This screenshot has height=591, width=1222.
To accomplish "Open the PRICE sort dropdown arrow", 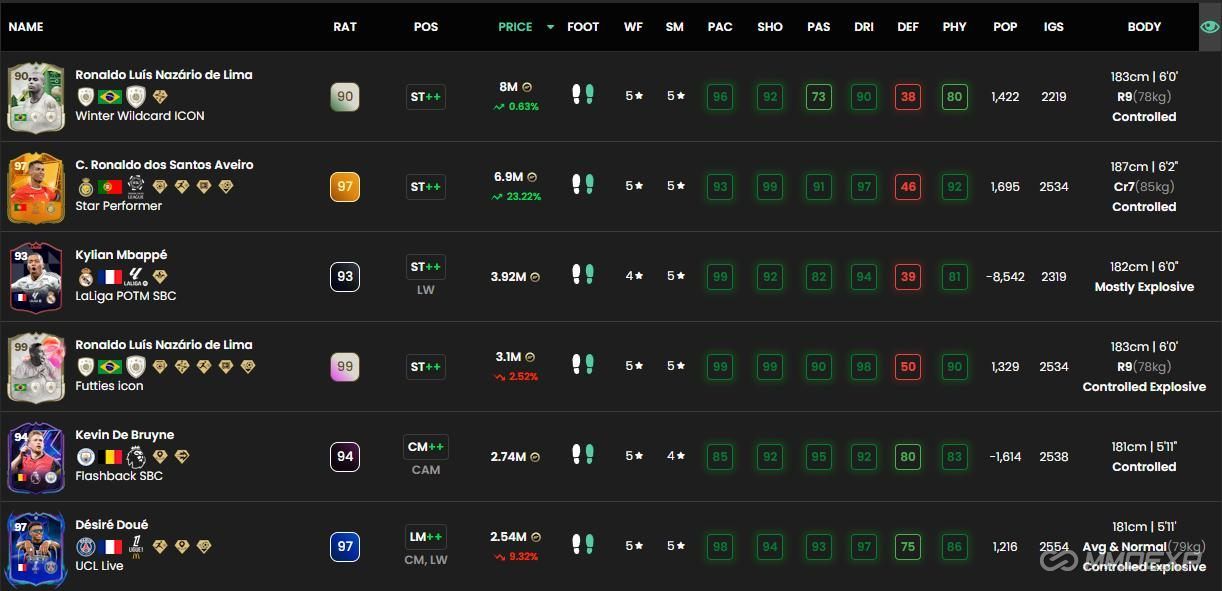I will tap(548, 27).
